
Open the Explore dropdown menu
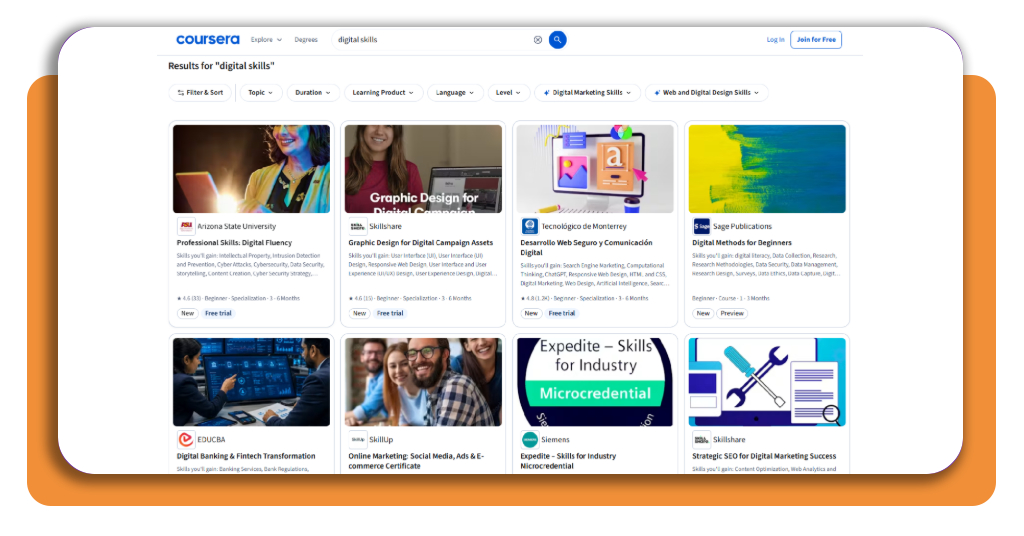(266, 40)
